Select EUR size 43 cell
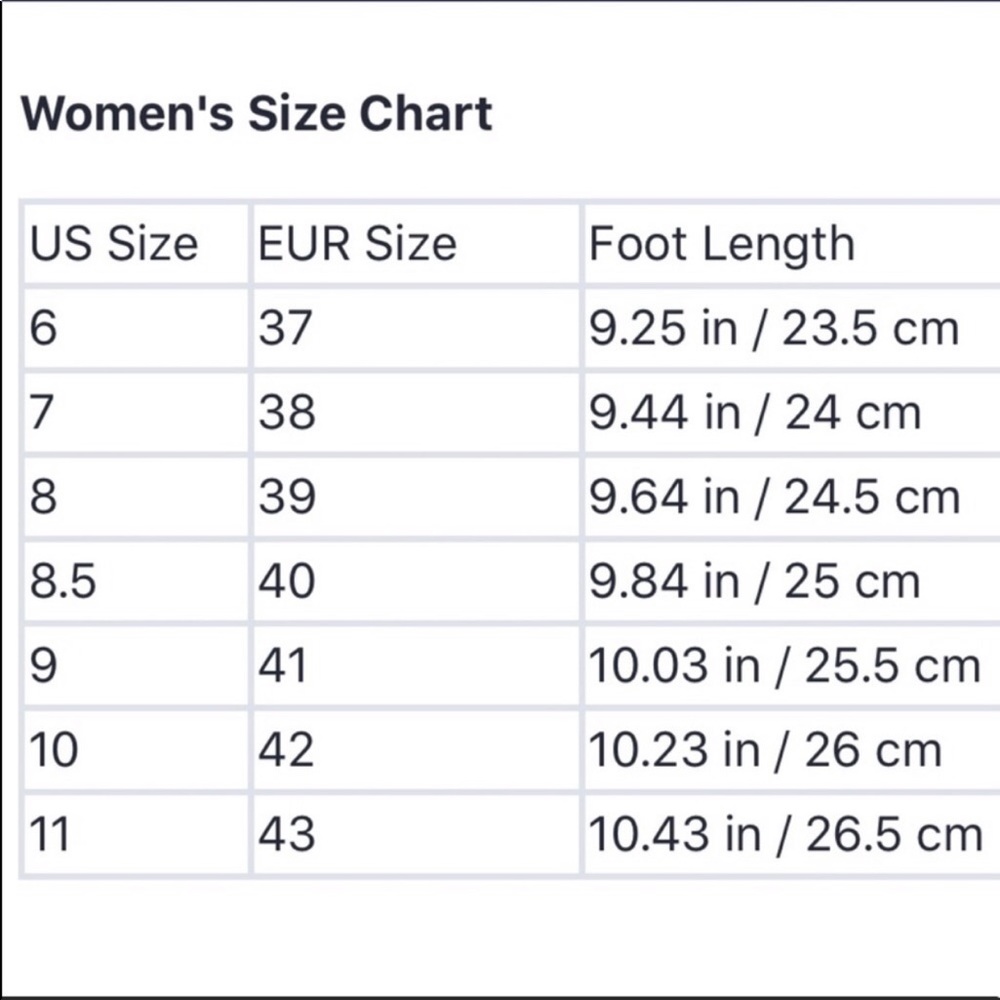This screenshot has width=1000, height=1000. click(286, 834)
